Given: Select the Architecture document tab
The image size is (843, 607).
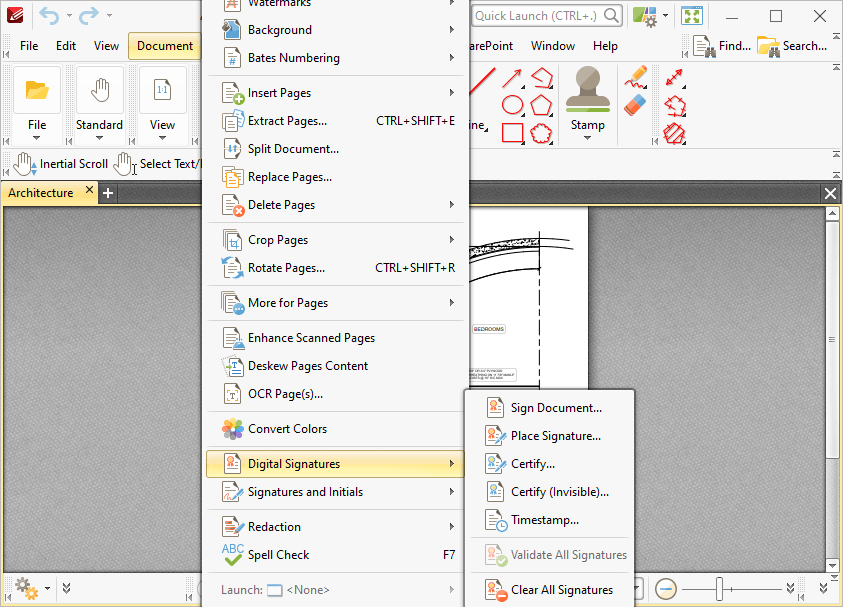Looking at the screenshot, I should click(x=40, y=192).
